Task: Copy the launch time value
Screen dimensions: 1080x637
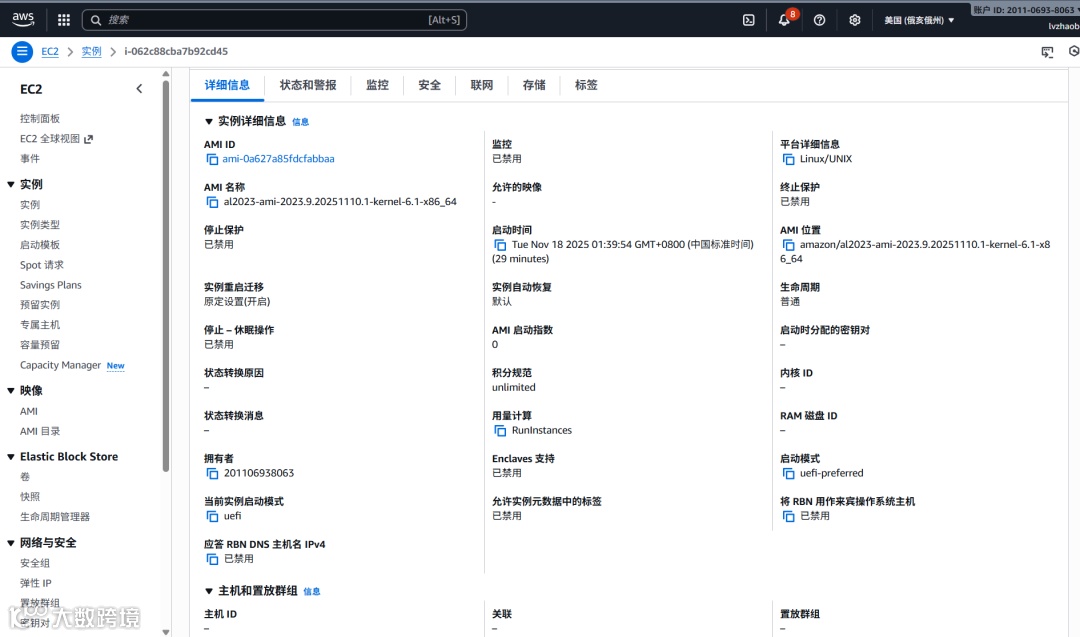Action: pos(500,245)
